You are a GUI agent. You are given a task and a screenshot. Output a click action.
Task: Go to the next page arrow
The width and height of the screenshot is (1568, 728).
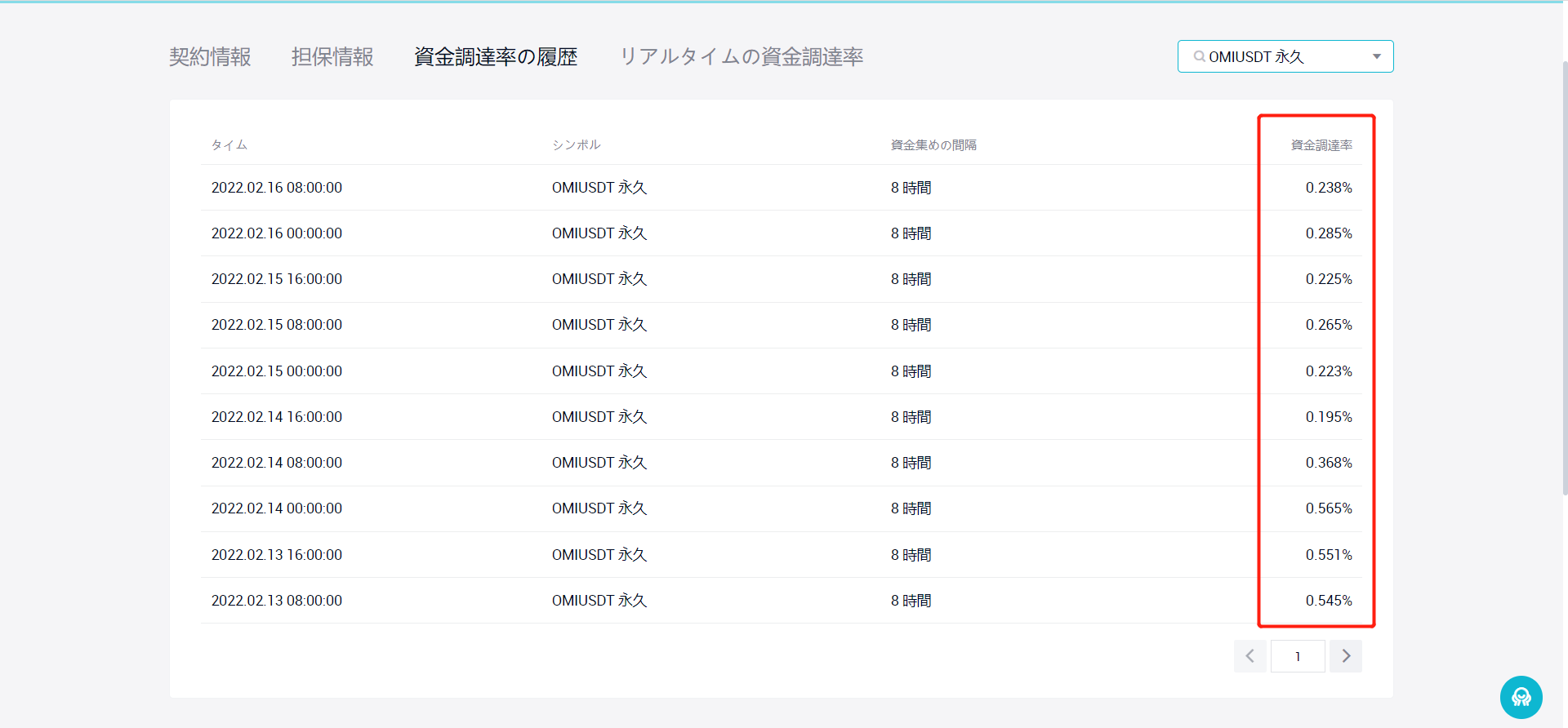(1346, 656)
